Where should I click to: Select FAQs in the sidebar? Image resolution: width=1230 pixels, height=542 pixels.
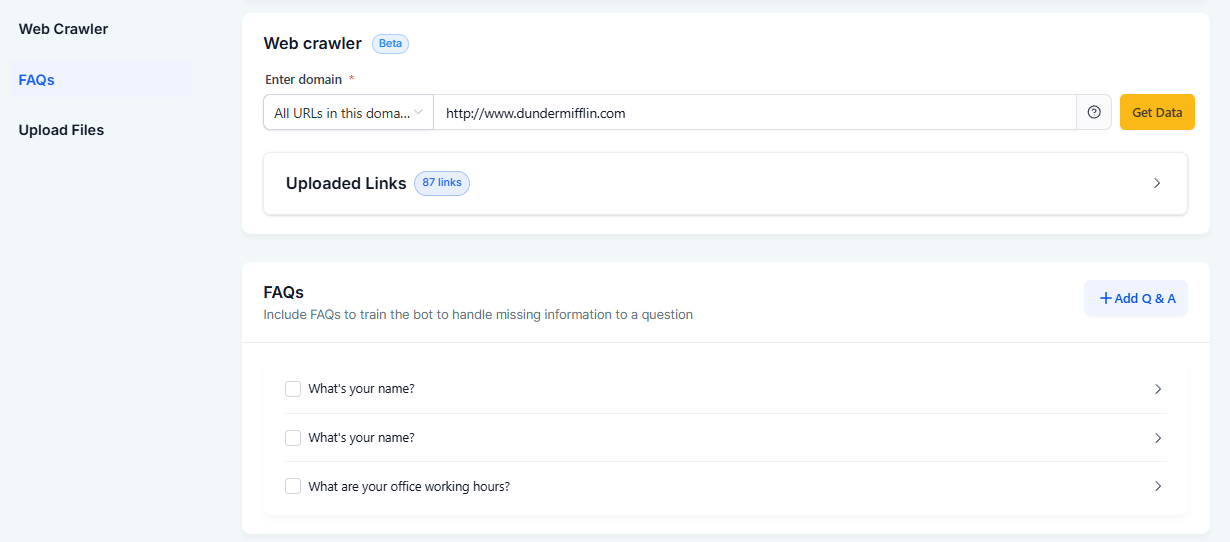click(36, 80)
